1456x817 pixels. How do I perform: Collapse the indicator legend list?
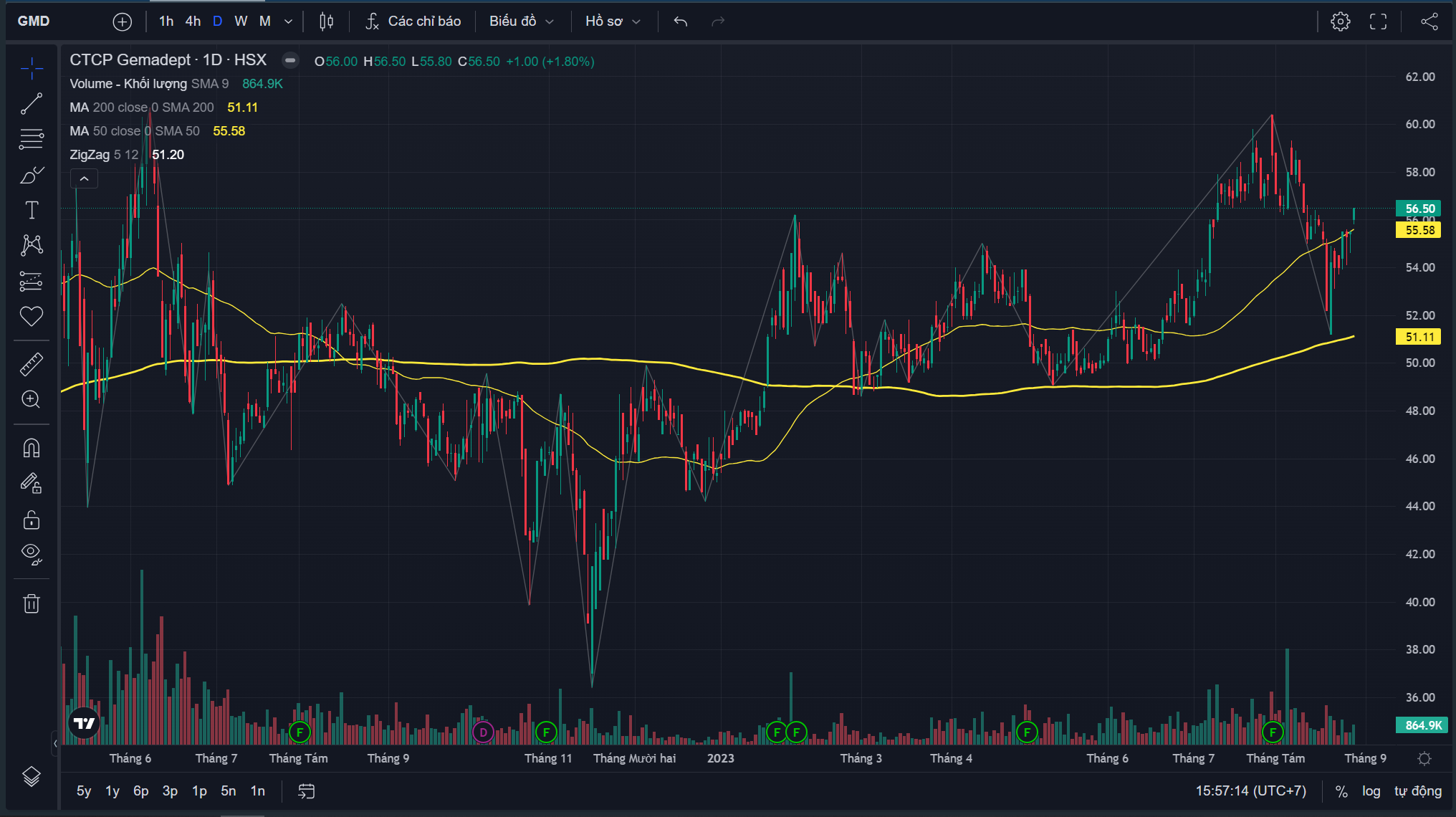[x=84, y=179]
